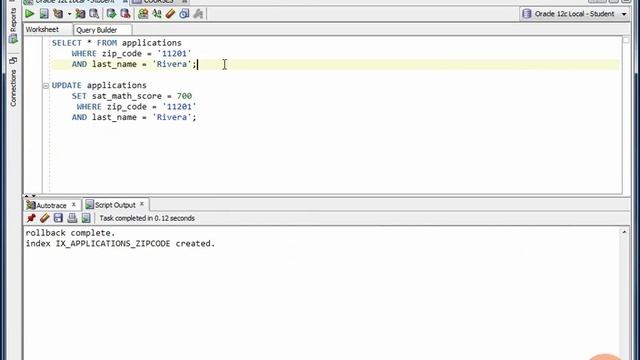Click 'UPDATE applications' in the editor
Image resolution: width=640 pixels, height=360 pixels.
(x=99, y=85)
